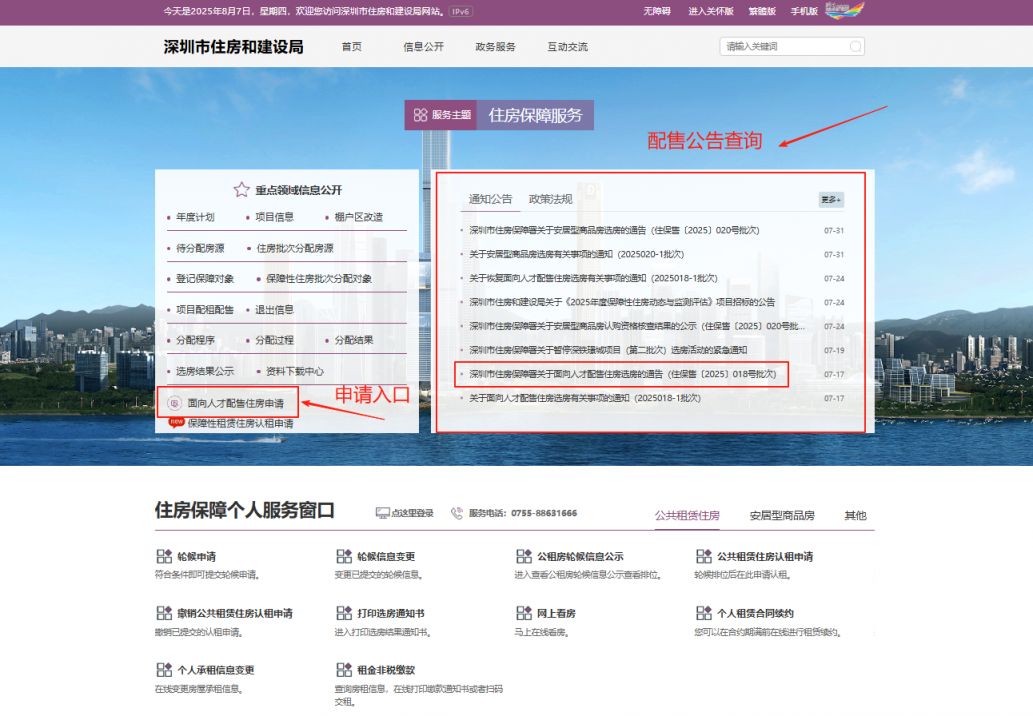Open notice 关于恢复面向人才配售住房选房有关事项的通知
The height and width of the screenshot is (716, 1033).
pos(593,278)
